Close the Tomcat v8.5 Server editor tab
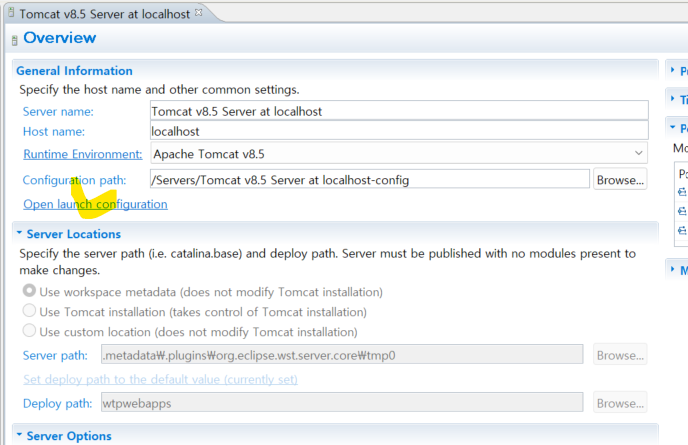 [199, 12]
